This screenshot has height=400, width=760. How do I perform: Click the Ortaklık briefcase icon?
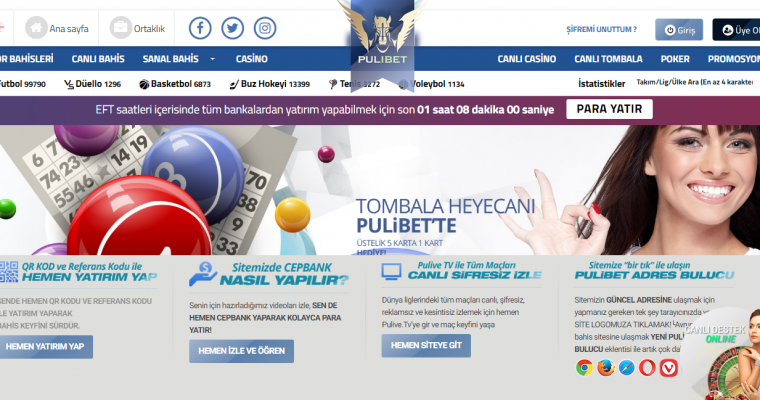pyautogui.click(x=120, y=28)
